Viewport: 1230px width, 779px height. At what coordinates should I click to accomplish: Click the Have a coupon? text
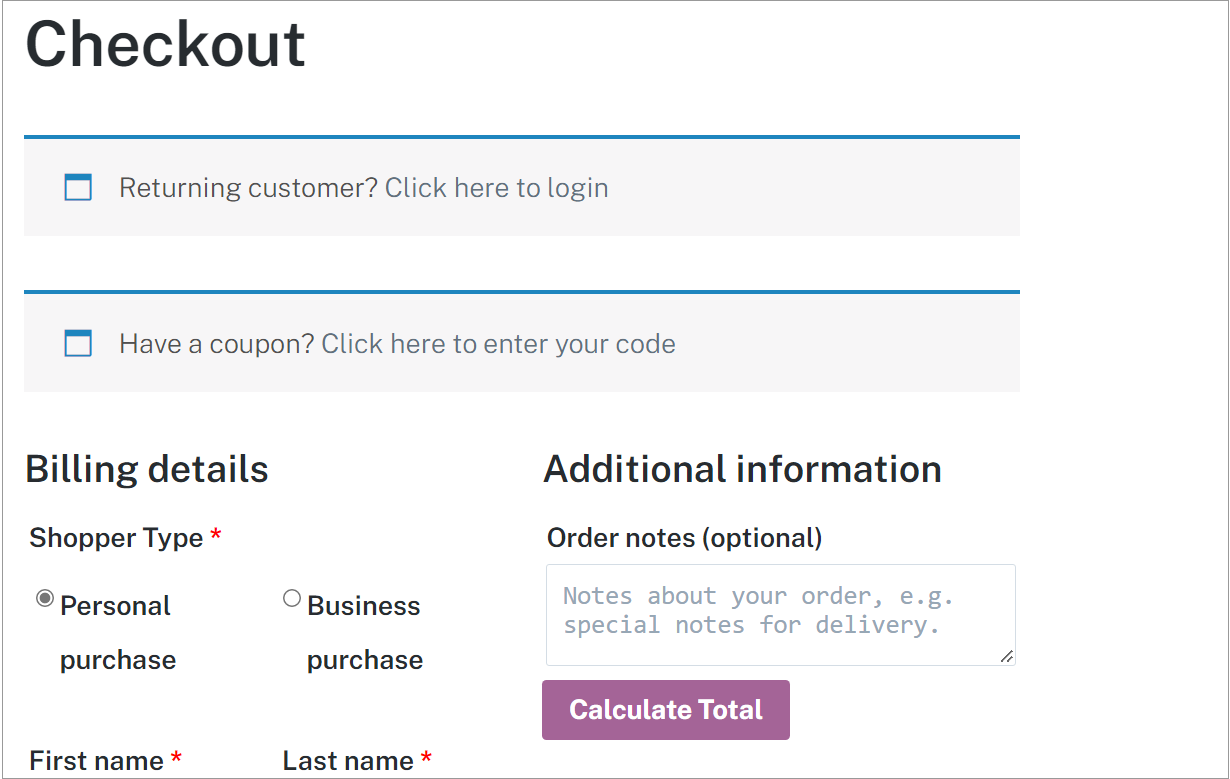tap(217, 344)
